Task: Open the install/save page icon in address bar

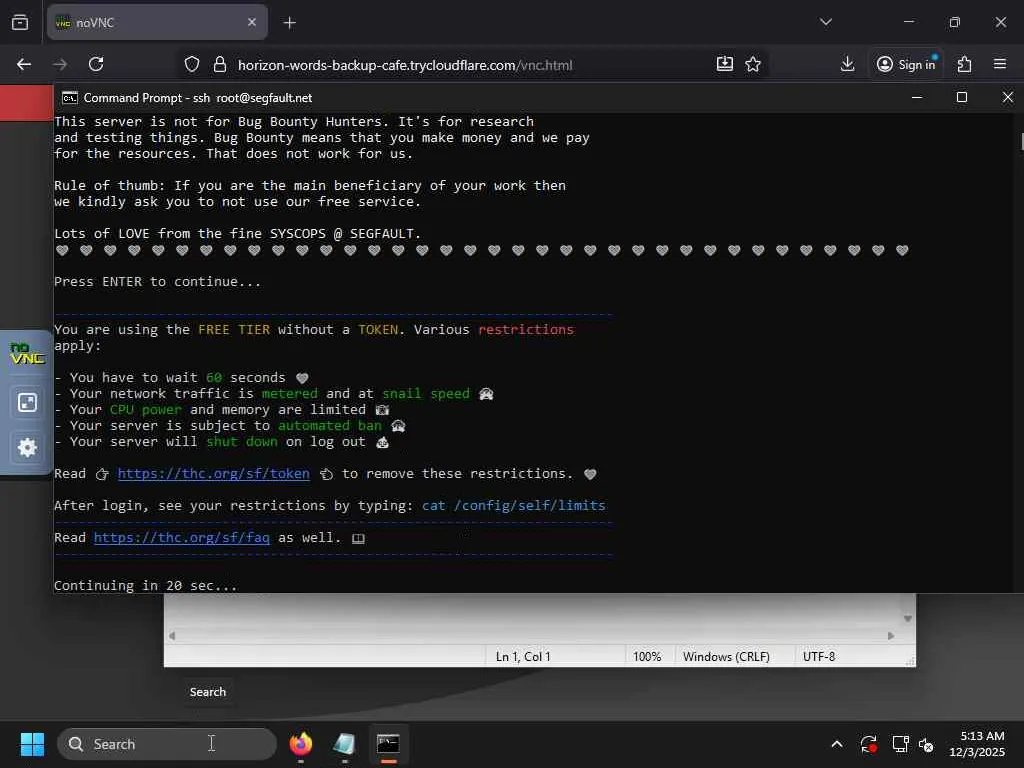Action: (x=725, y=64)
